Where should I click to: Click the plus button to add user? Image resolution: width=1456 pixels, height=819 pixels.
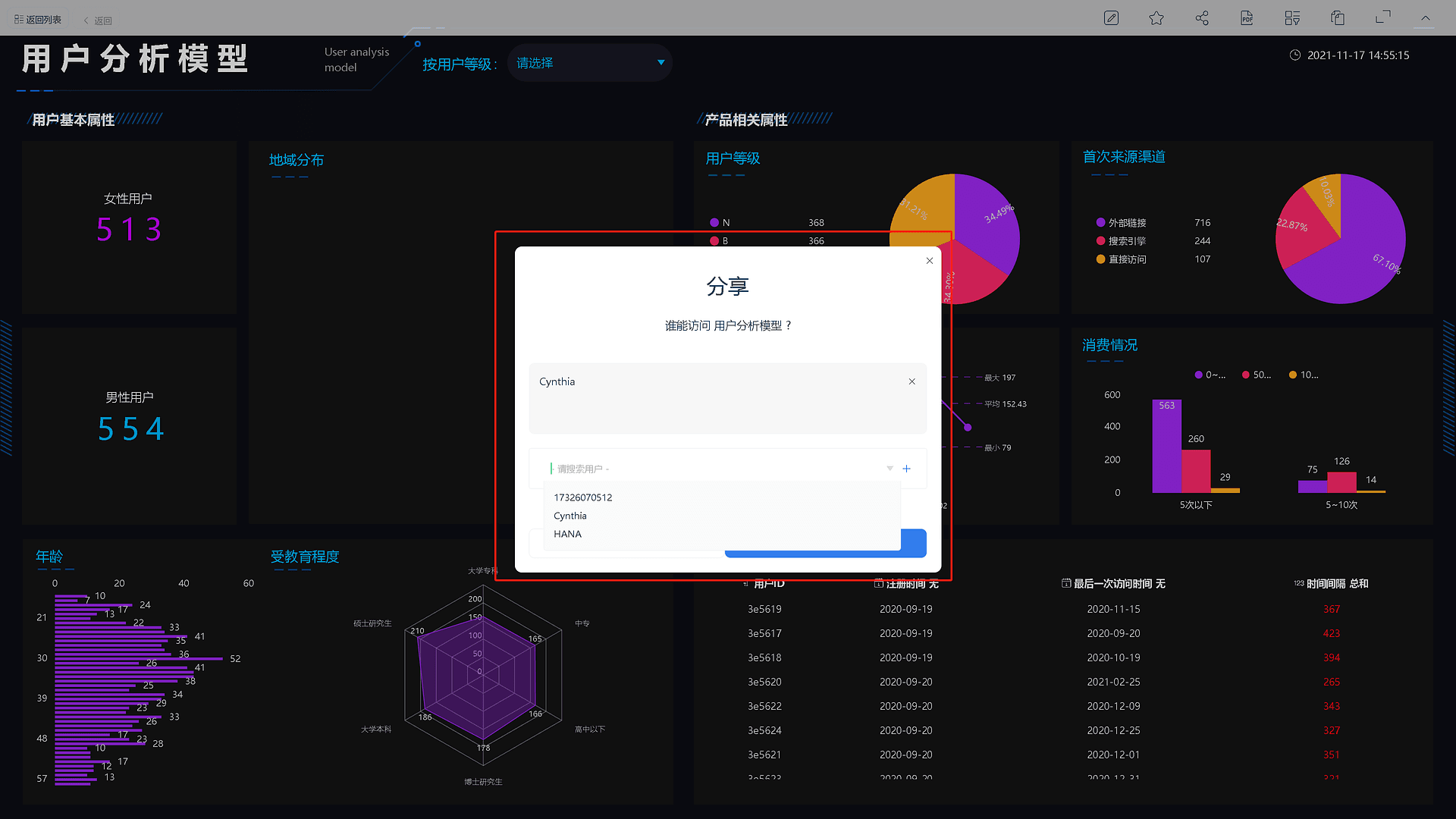[x=906, y=469]
